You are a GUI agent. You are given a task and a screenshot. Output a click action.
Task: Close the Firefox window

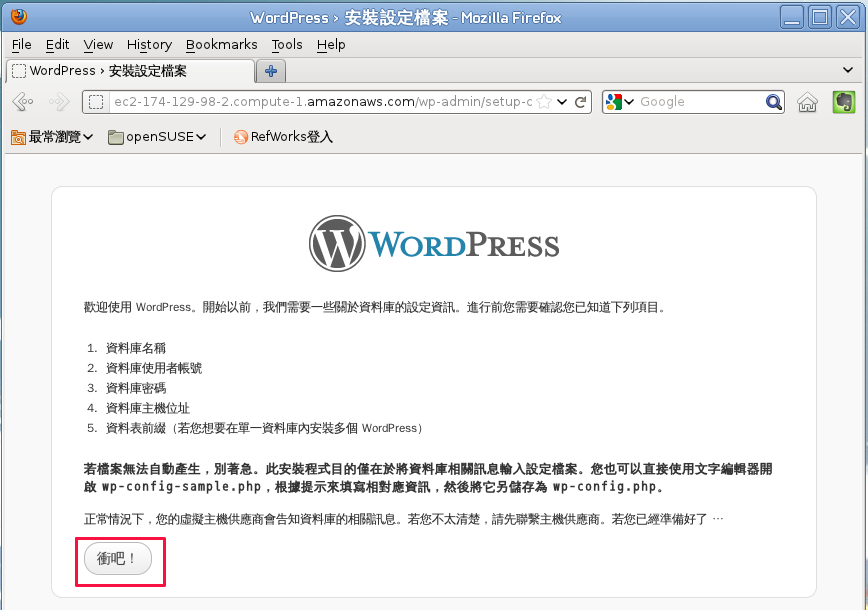pyautogui.click(x=848, y=17)
